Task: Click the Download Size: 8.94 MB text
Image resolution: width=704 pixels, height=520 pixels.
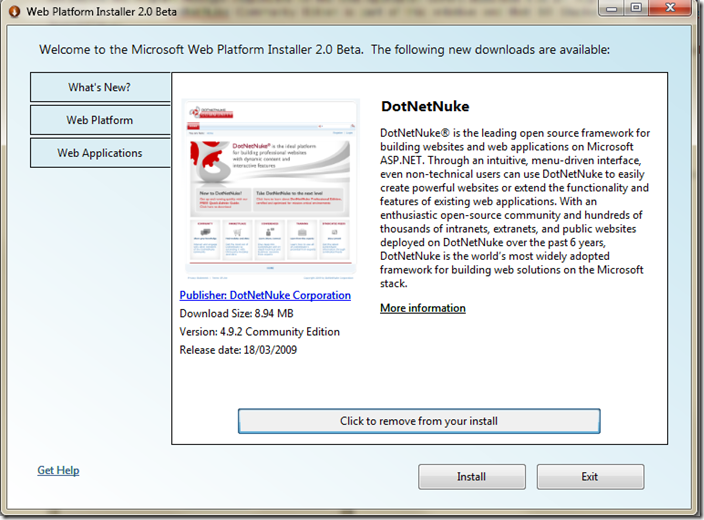Action: (x=236, y=313)
